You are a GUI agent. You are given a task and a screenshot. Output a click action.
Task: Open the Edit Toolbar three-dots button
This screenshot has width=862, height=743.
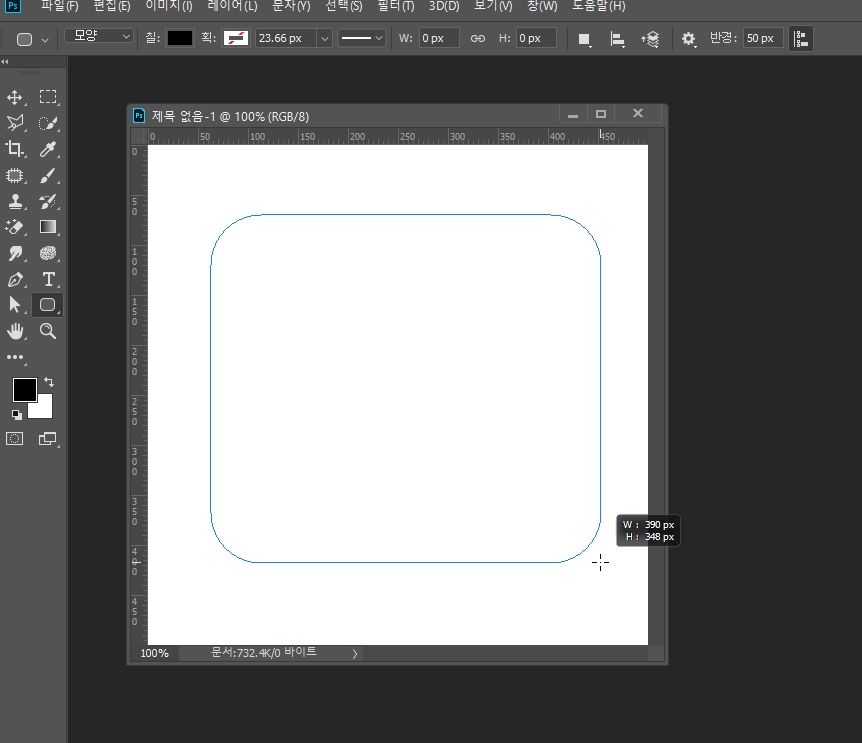point(15,357)
